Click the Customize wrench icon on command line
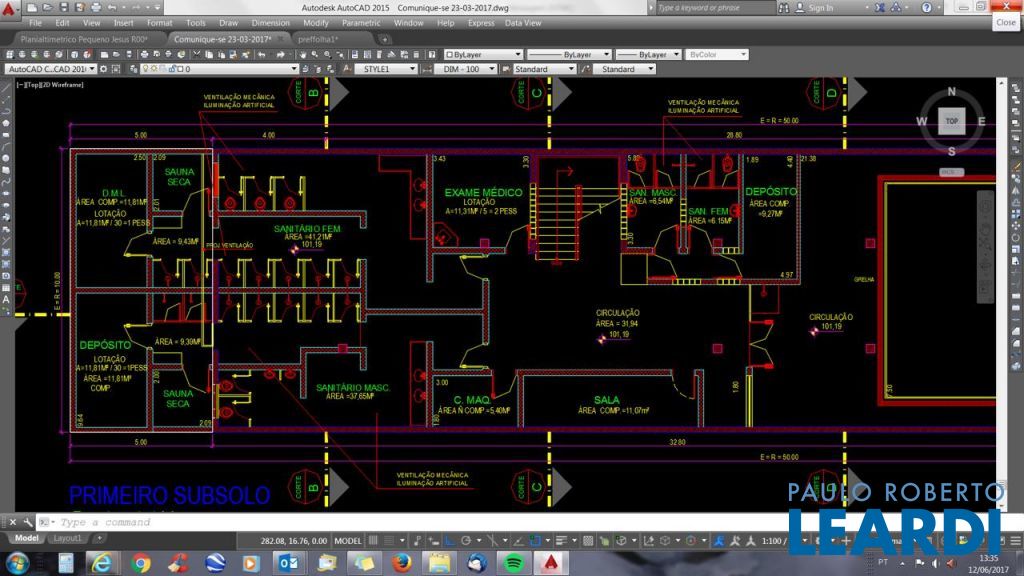This screenshot has width=1024, height=576. [27, 522]
